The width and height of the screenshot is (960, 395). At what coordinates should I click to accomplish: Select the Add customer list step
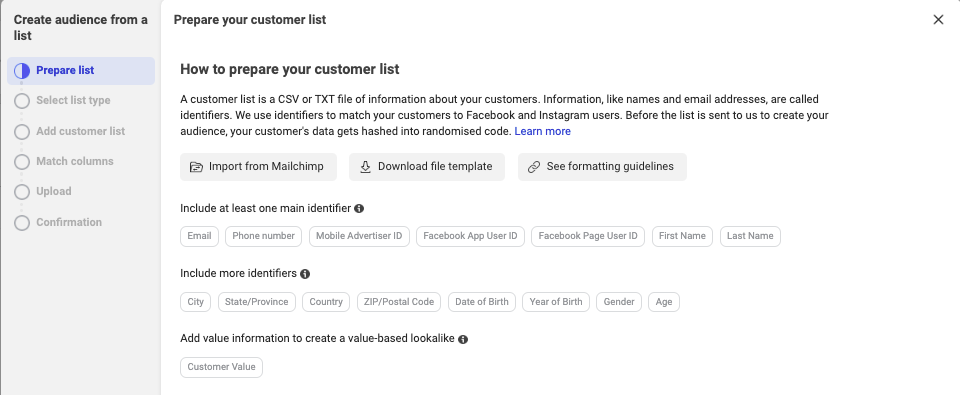pyautogui.click(x=80, y=131)
